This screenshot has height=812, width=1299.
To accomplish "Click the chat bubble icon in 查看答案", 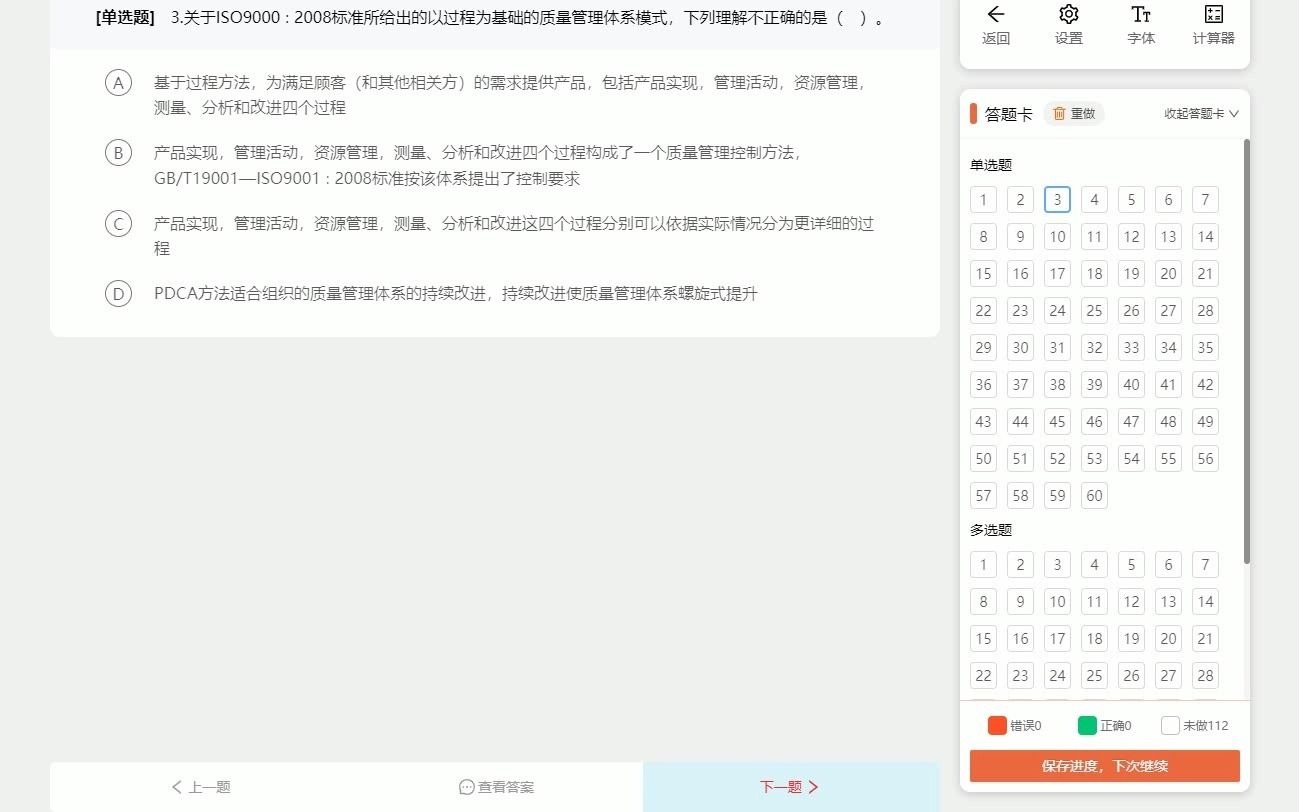I will coord(466,787).
